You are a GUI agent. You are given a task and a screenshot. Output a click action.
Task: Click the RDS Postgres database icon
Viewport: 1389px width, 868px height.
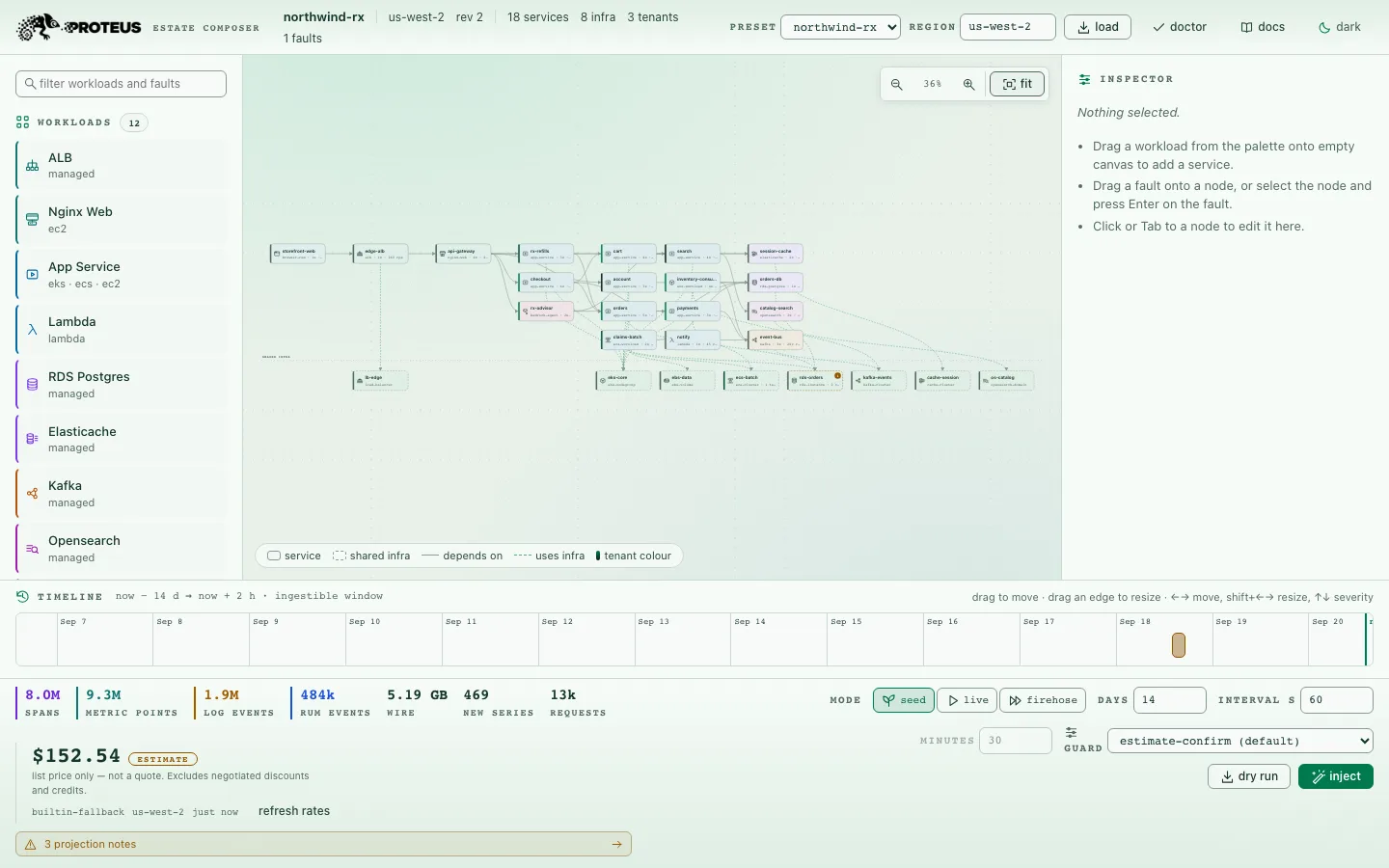pyautogui.click(x=32, y=385)
